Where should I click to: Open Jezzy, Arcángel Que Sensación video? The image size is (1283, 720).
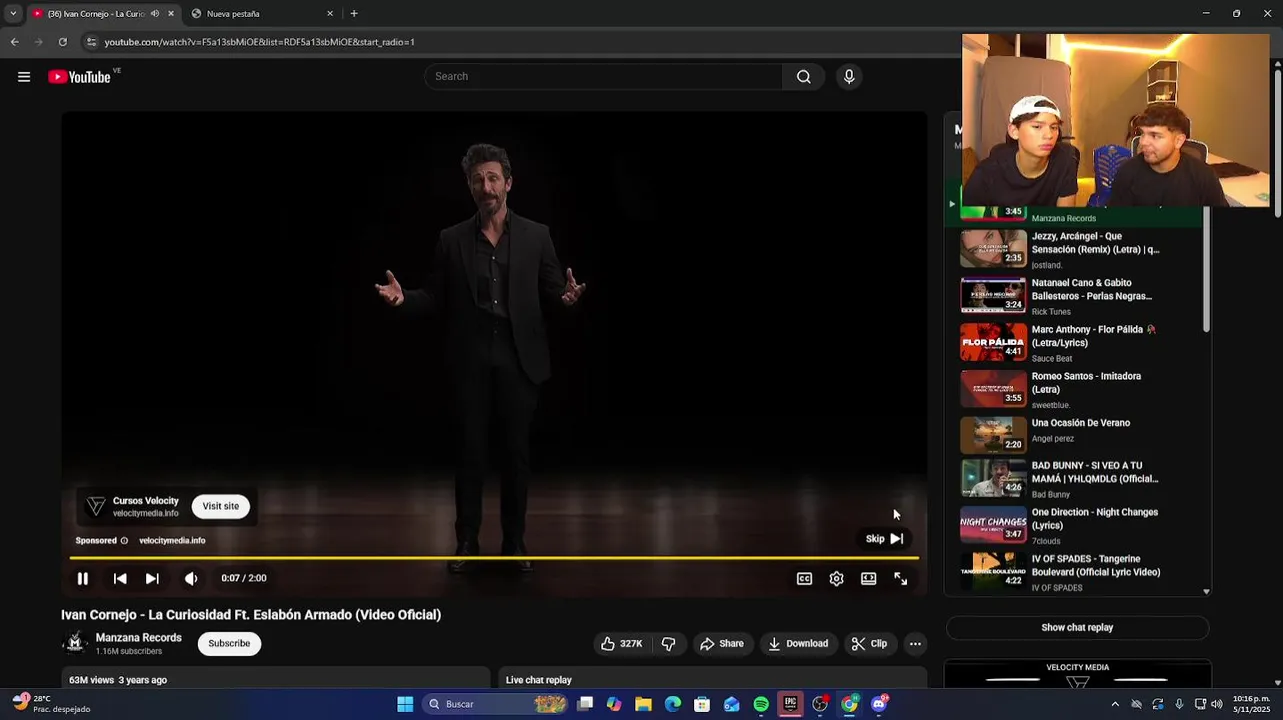pos(1075,249)
